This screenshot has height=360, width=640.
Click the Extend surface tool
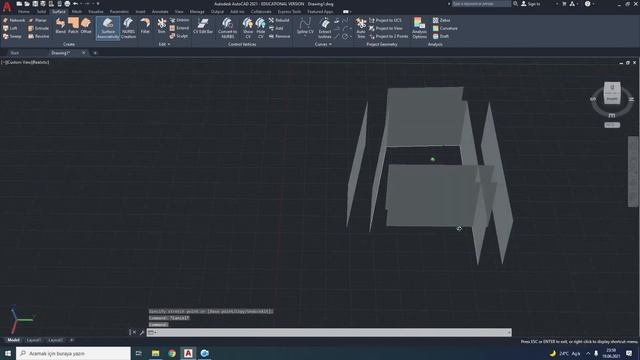[180, 28]
